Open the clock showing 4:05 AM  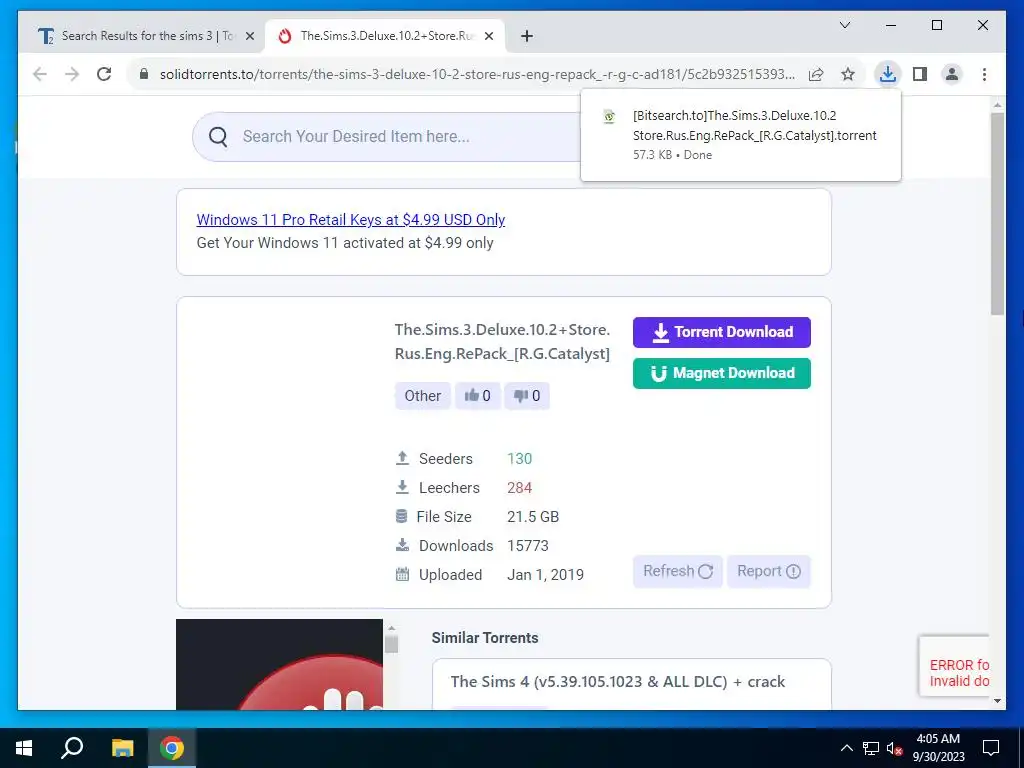(x=938, y=748)
